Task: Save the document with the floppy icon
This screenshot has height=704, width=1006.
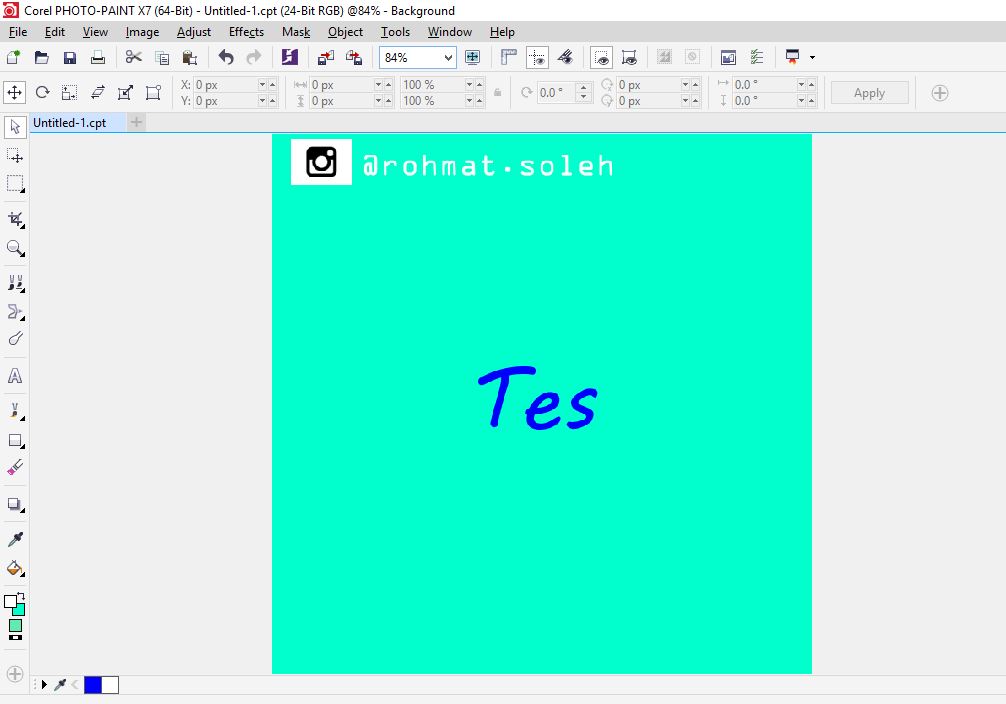Action: [70, 58]
